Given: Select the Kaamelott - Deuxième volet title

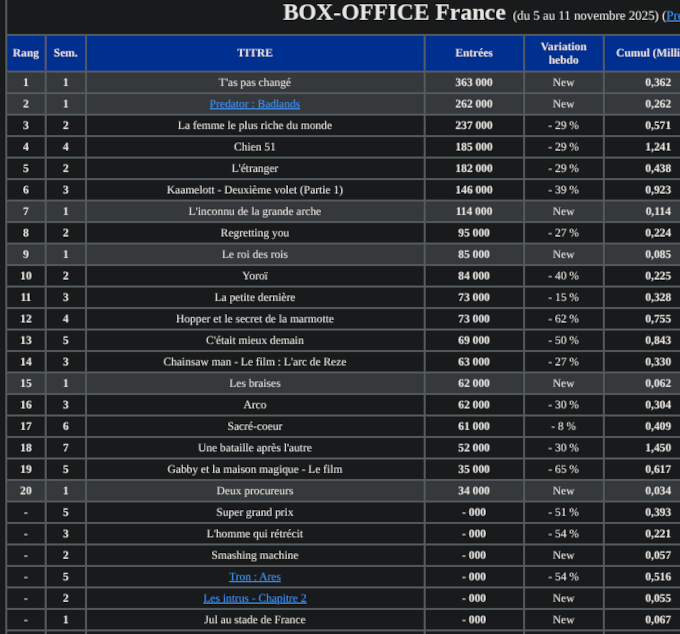Looking at the screenshot, I should (254, 190).
